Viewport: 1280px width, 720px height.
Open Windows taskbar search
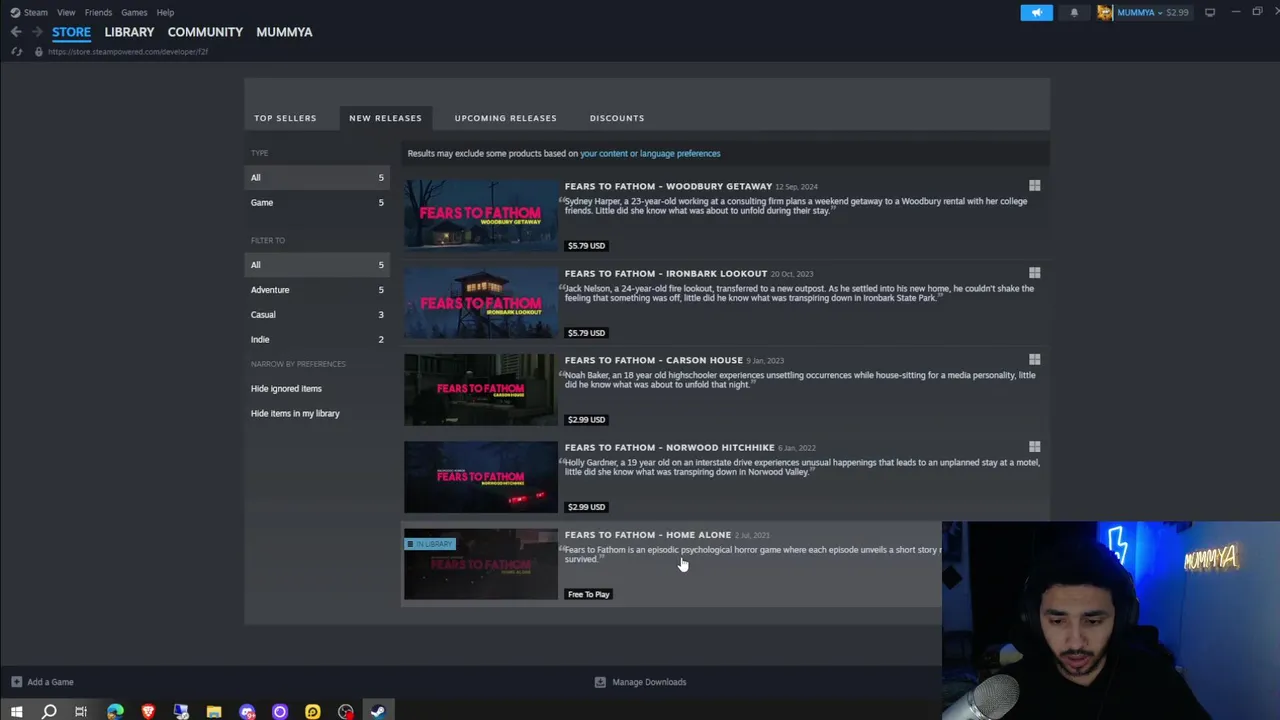(x=49, y=711)
